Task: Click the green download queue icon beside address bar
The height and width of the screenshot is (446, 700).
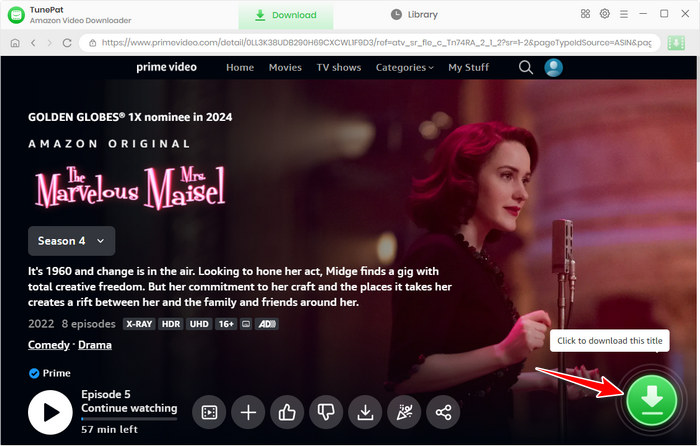Action: pyautogui.click(x=676, y=43)
